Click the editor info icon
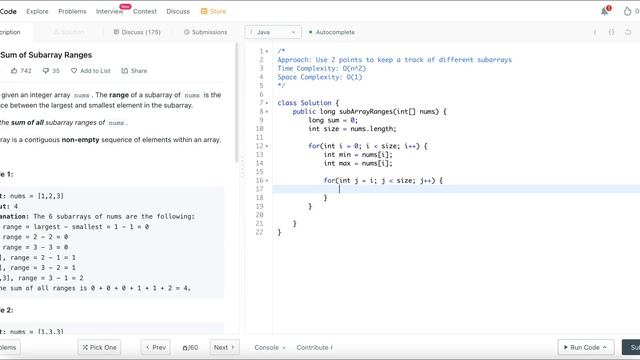Viewport: 640px width, 360px height. click(x=595, y=32)
